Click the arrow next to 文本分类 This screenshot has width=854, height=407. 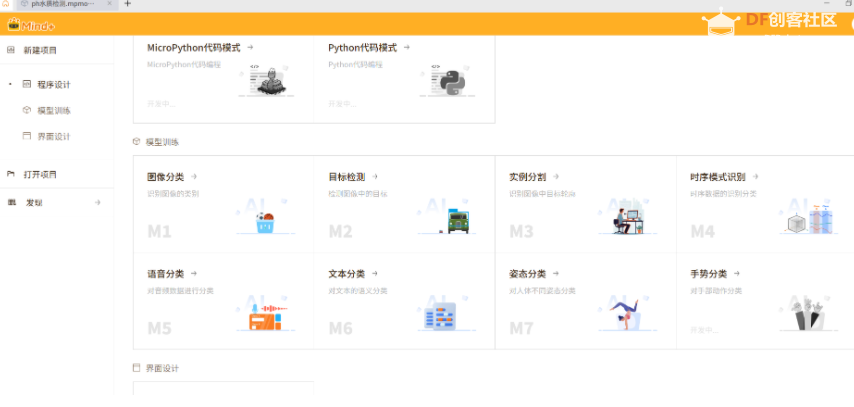[x=375, y=274]
